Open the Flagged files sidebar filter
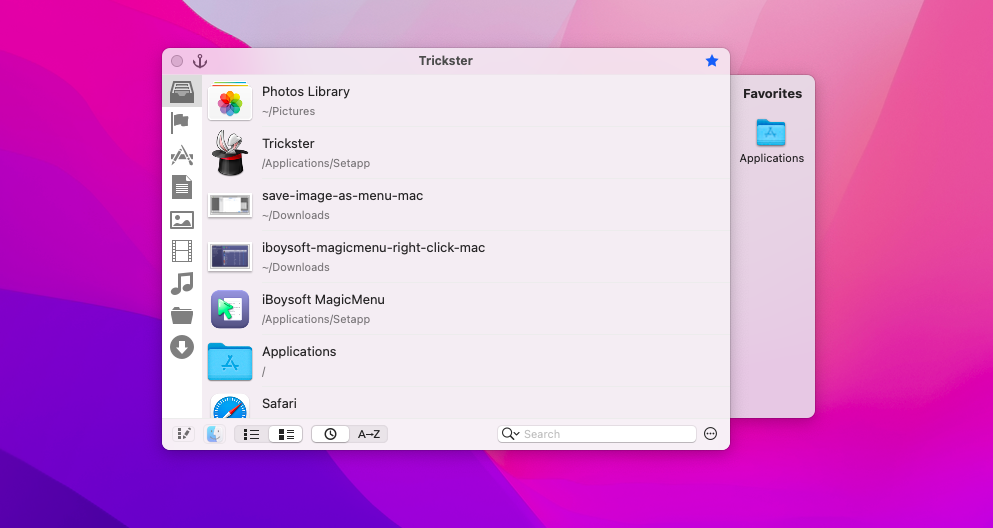This screenshot has height=528, width=993. [180, 122]
